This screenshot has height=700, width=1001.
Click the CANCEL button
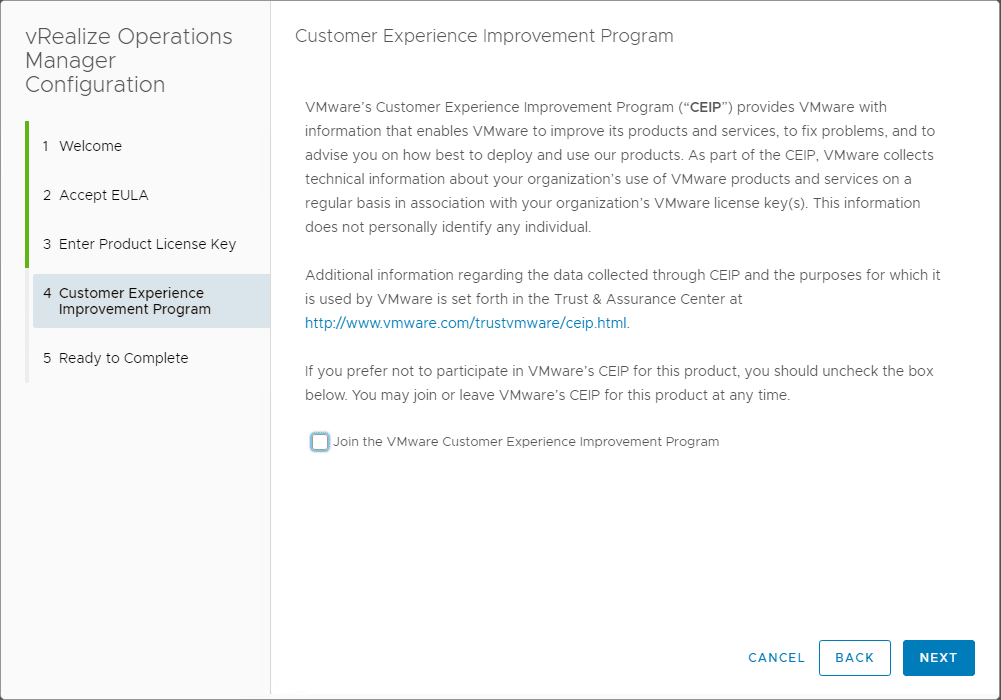776,658
